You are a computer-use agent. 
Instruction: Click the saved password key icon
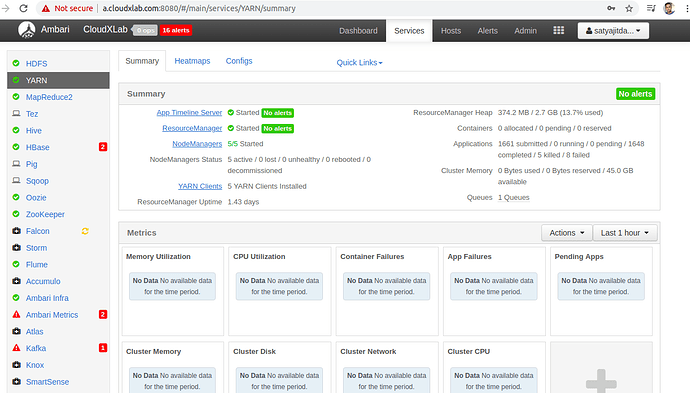click(611, 8)
